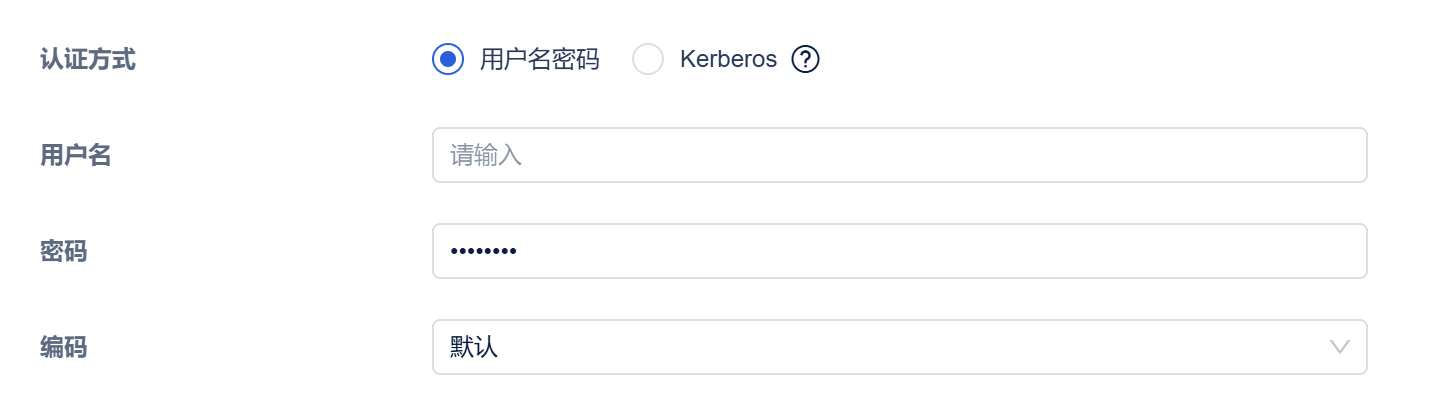
Task: Select the 用户名密码 radio button
Action: coord(448,59)
